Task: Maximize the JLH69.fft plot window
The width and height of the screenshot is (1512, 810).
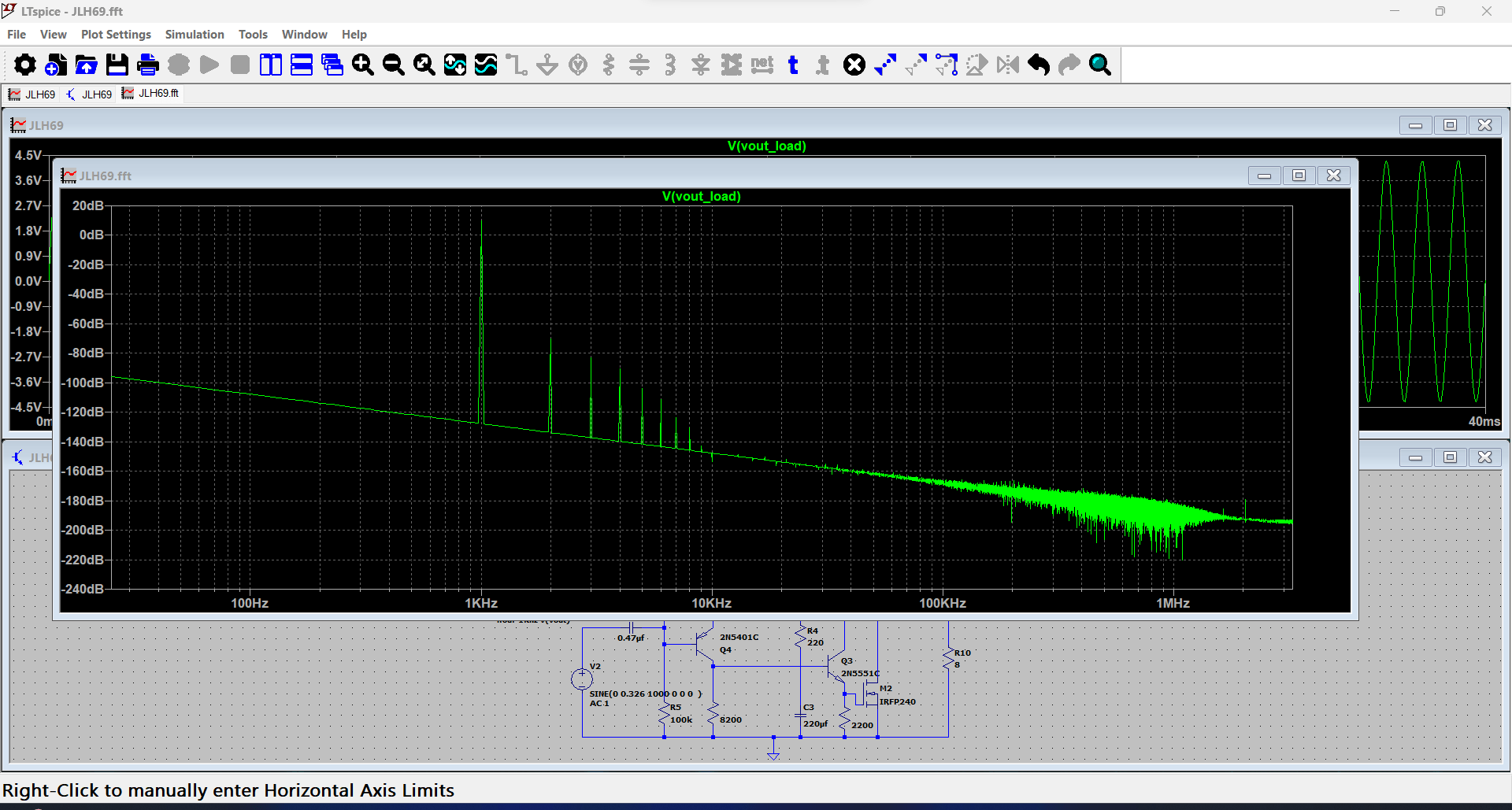Action: (1299, 176)
